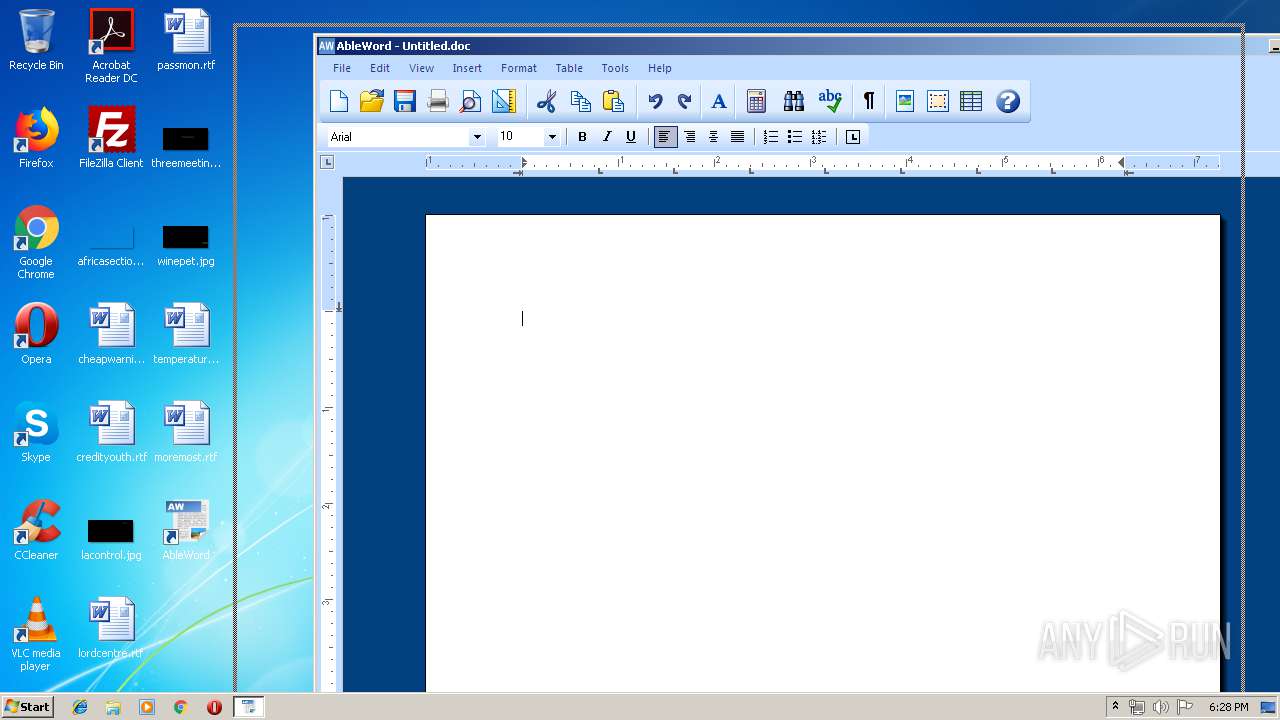Select the VLC media player desktop icon
The height and width of the screenshot is (720, 1280).
point(36,634)
